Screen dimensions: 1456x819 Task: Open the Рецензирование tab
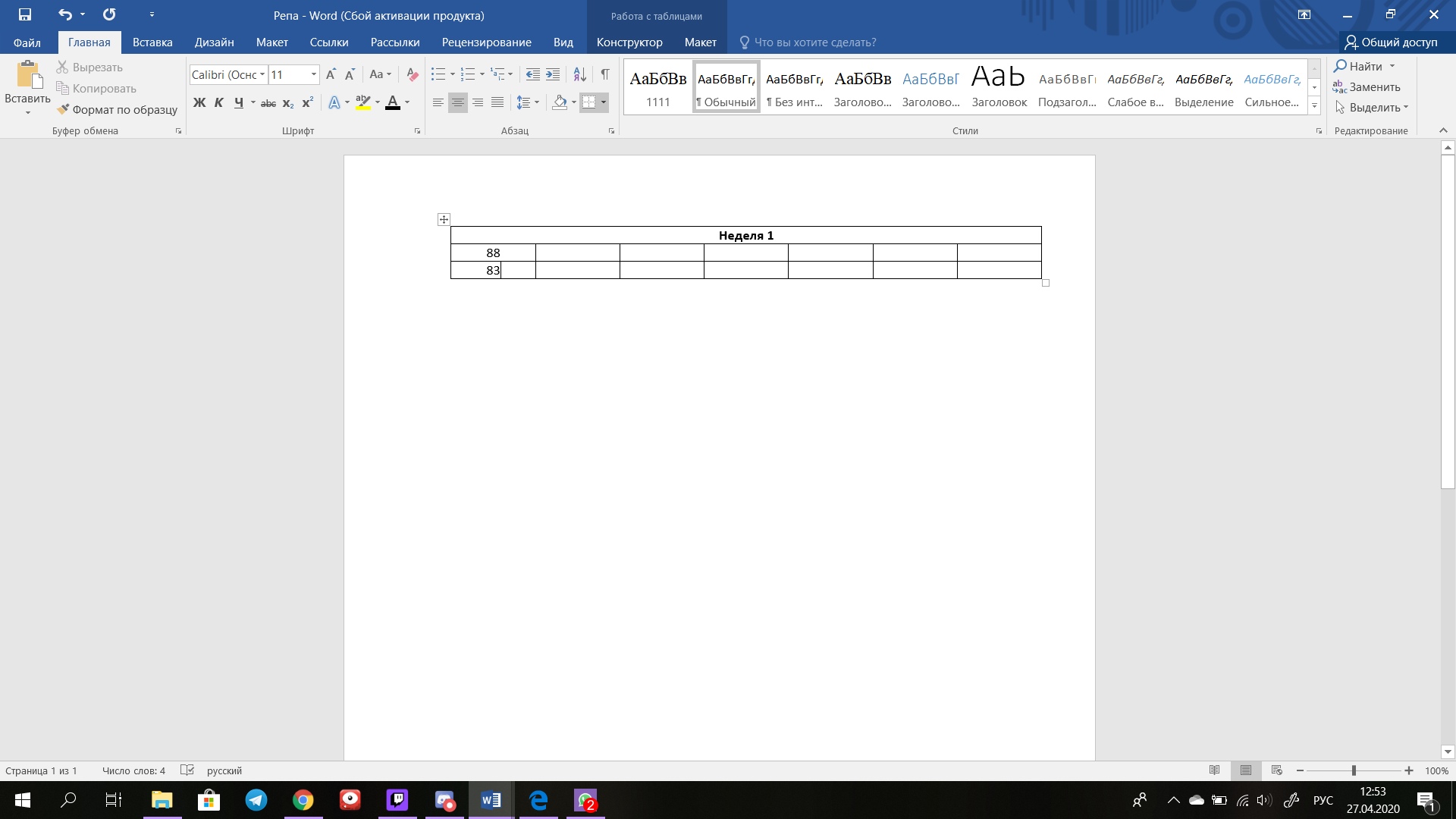click(x=486, y=42)
